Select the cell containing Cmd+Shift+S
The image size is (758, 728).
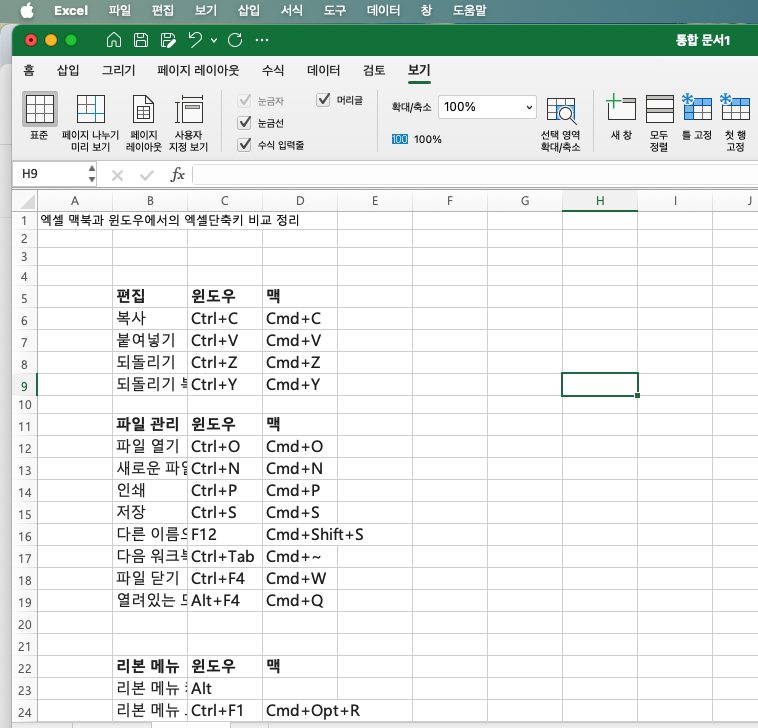pyautogui.click(x=300, y=535)
